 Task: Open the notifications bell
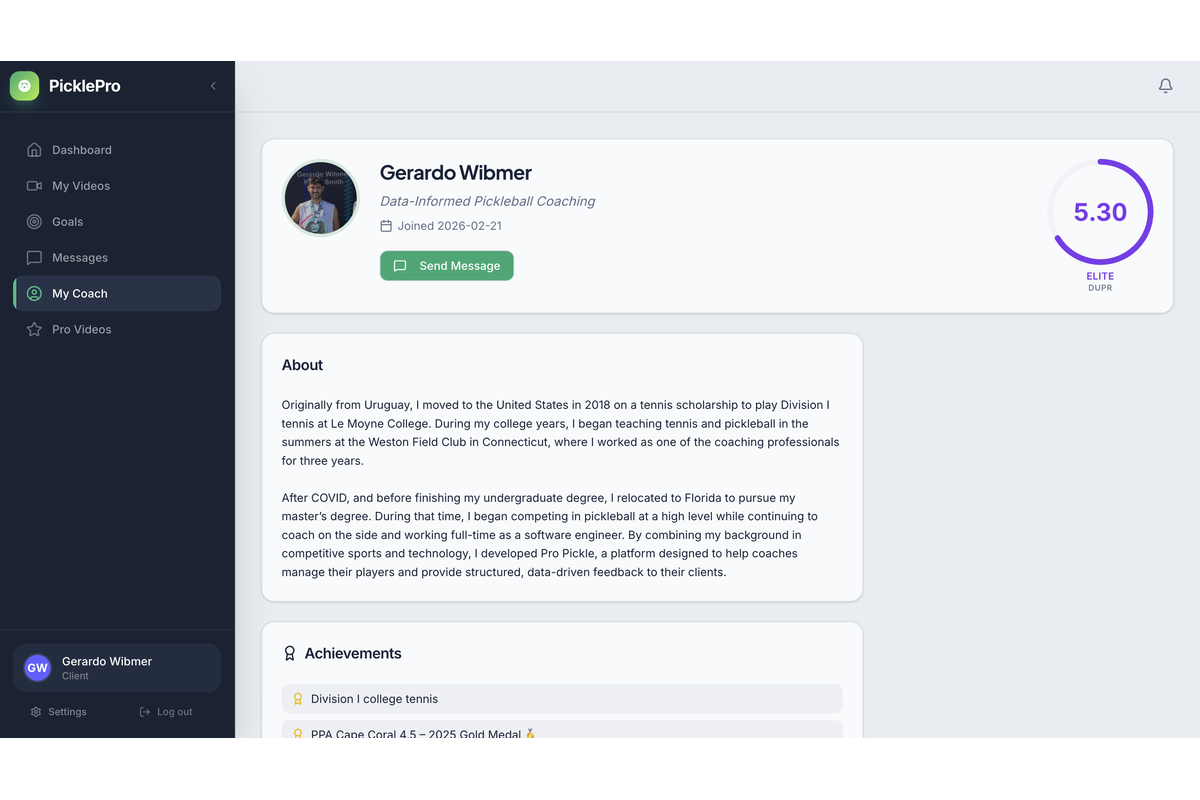[x=1165, y=86]
